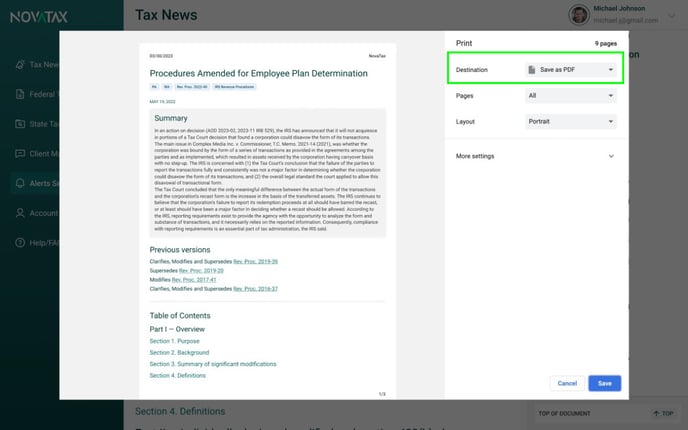
Task: Open the Pages dropdown set to All
Action: [x=570, y=96]
